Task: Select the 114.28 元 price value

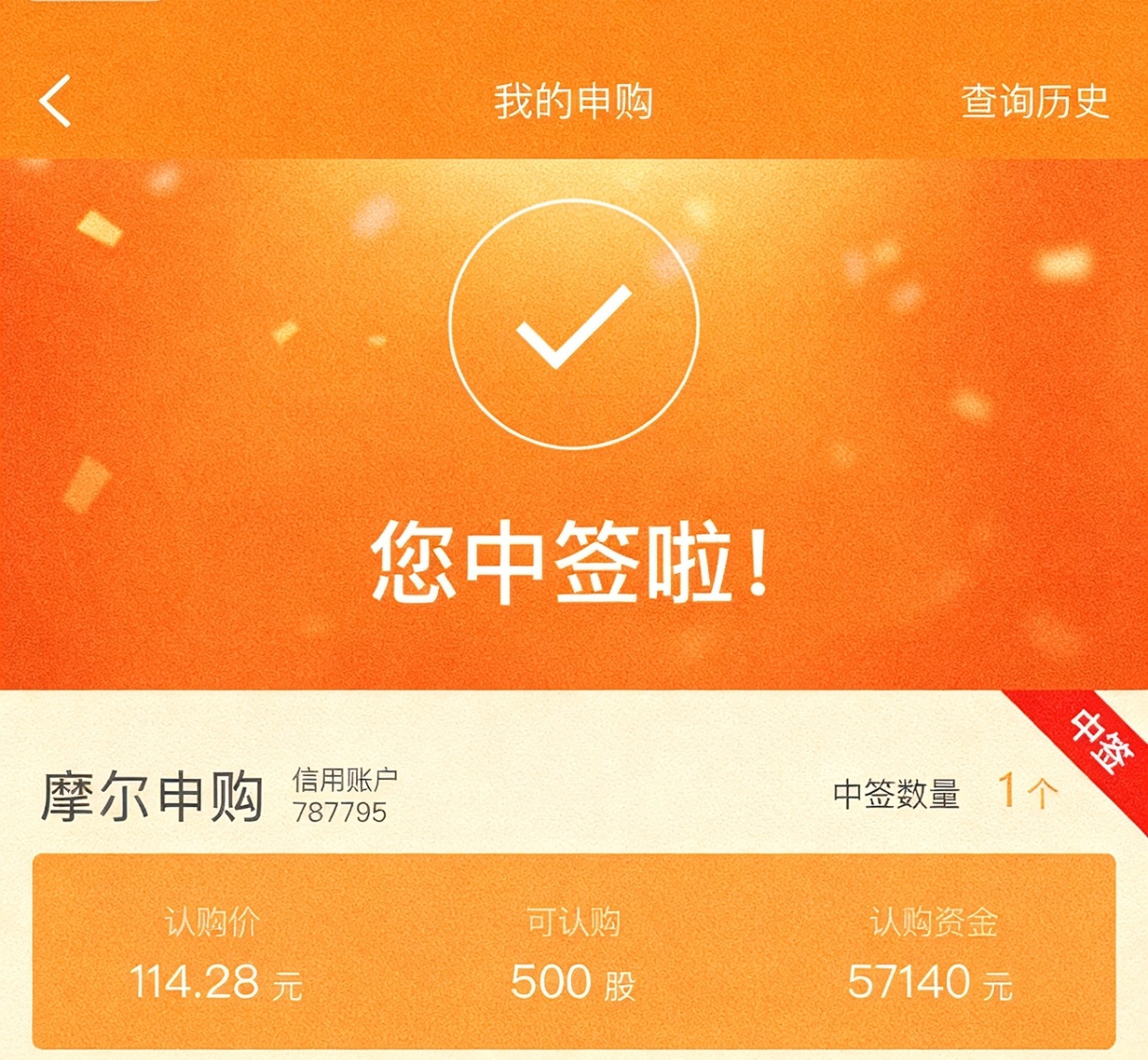Action: tap(216, 982)
